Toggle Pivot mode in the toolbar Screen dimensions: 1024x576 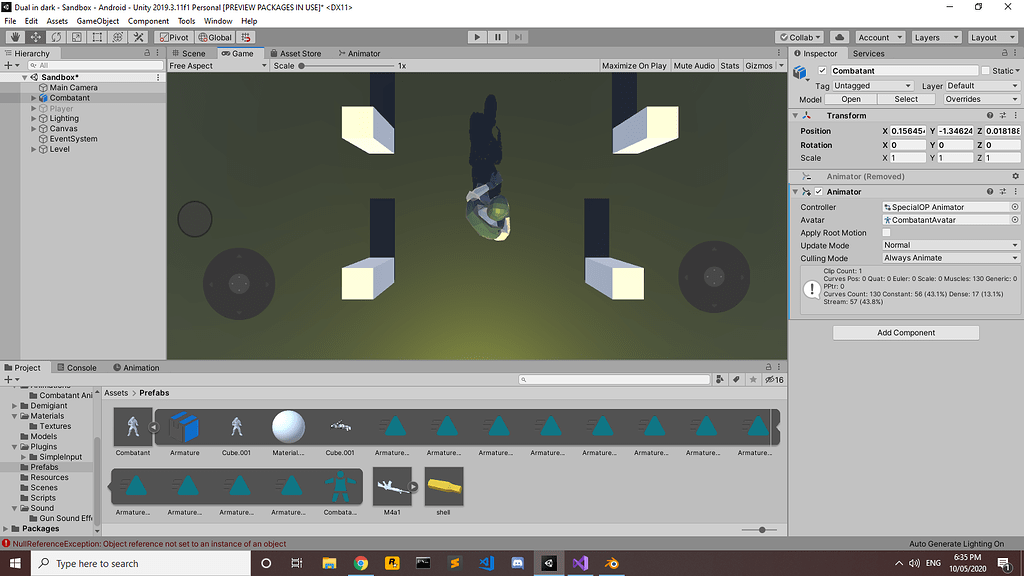[x=172, y=37]
